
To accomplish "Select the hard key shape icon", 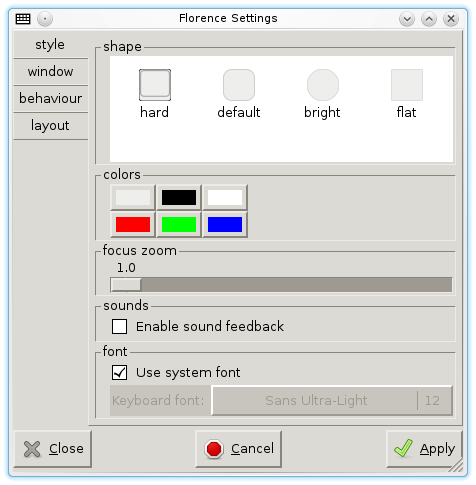I will pos(155,85).
